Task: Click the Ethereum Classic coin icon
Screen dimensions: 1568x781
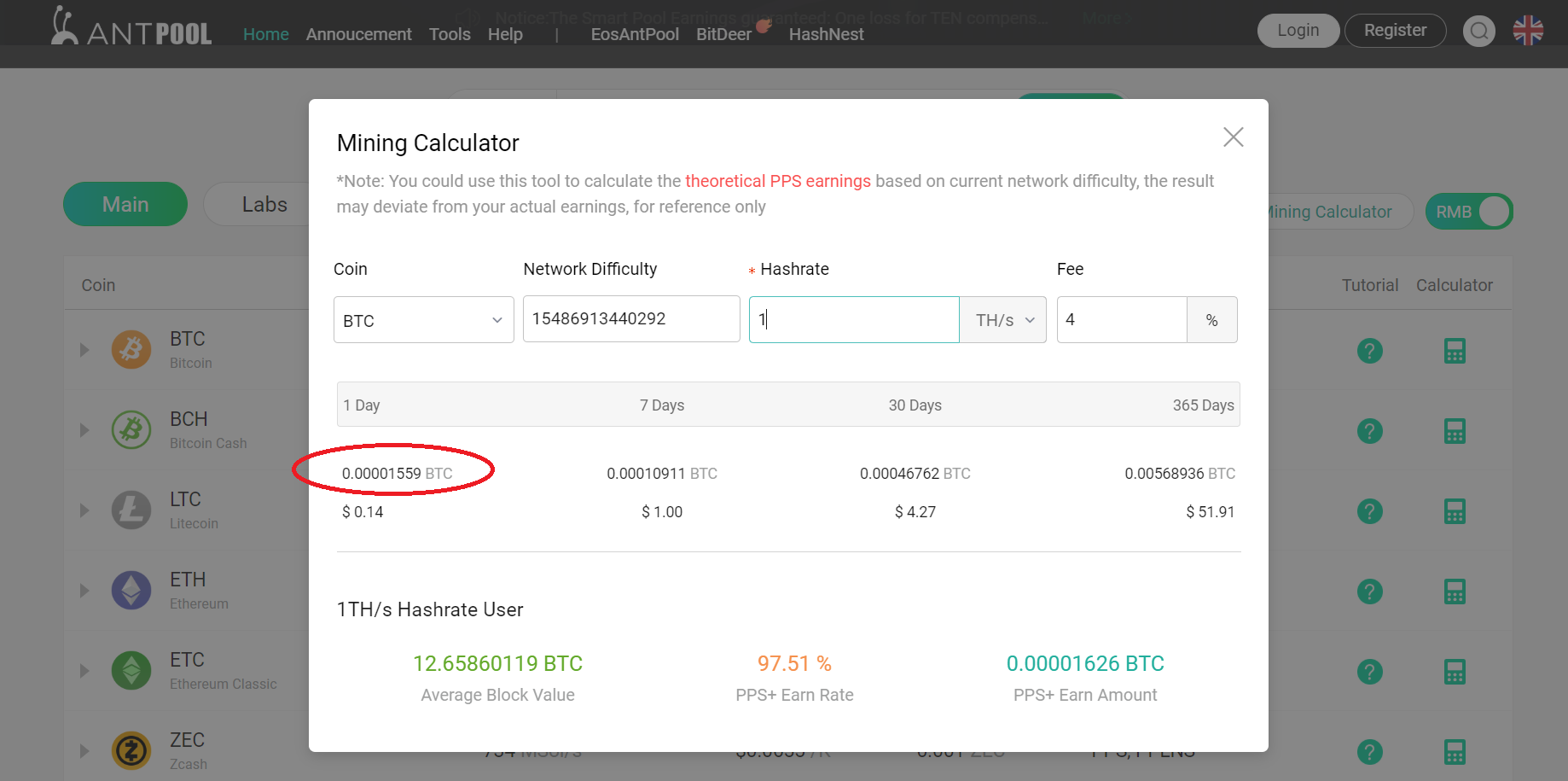Action: pyautogui.click(x=131, y=671)
